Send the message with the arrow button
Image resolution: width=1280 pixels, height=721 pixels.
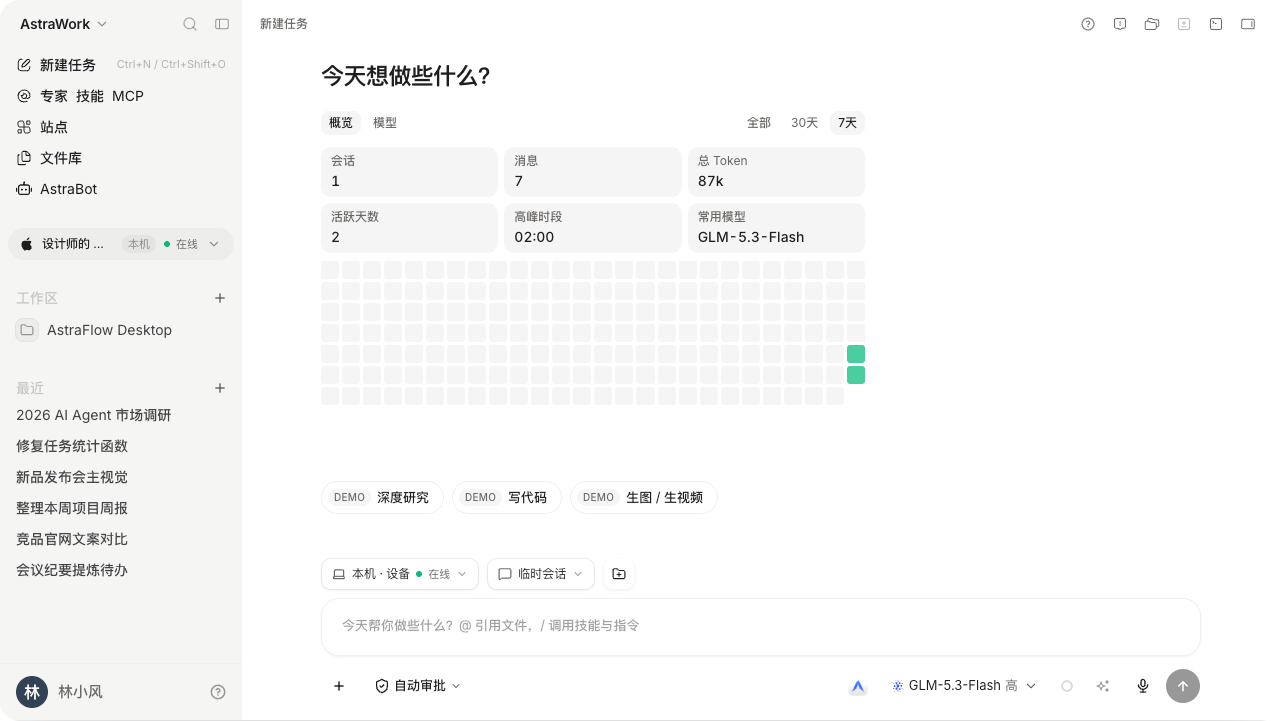(1183, 686)
